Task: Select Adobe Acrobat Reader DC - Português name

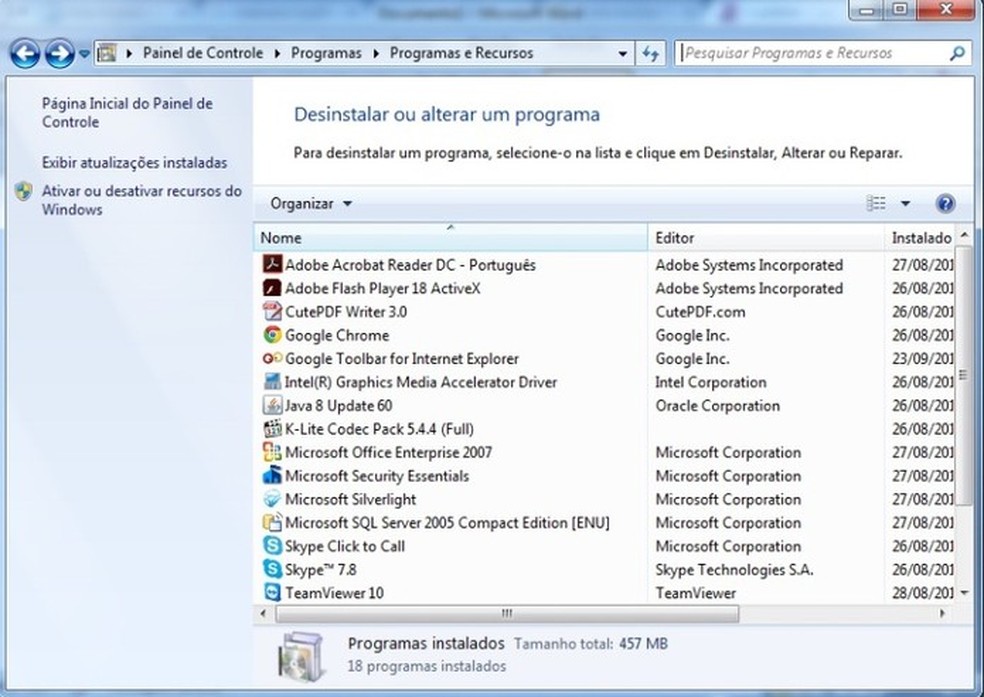Action: pyautogui.click(x=410, y=265)
